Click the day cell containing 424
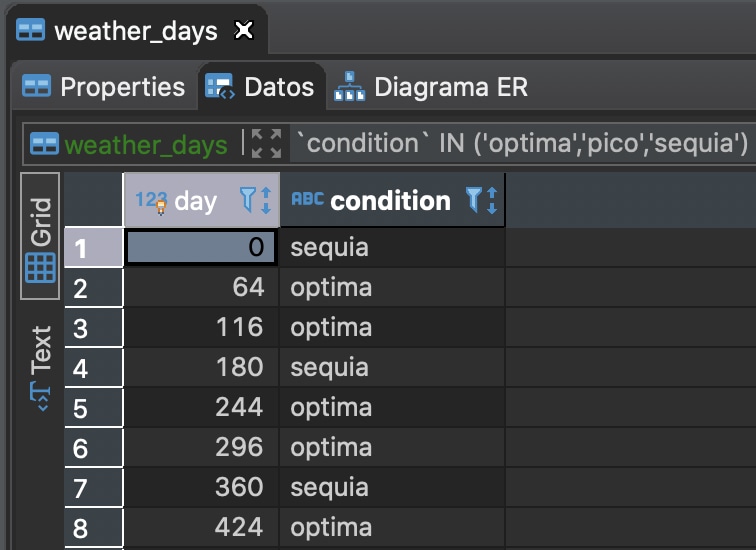The image size is (756, 550). pos(202,527)
